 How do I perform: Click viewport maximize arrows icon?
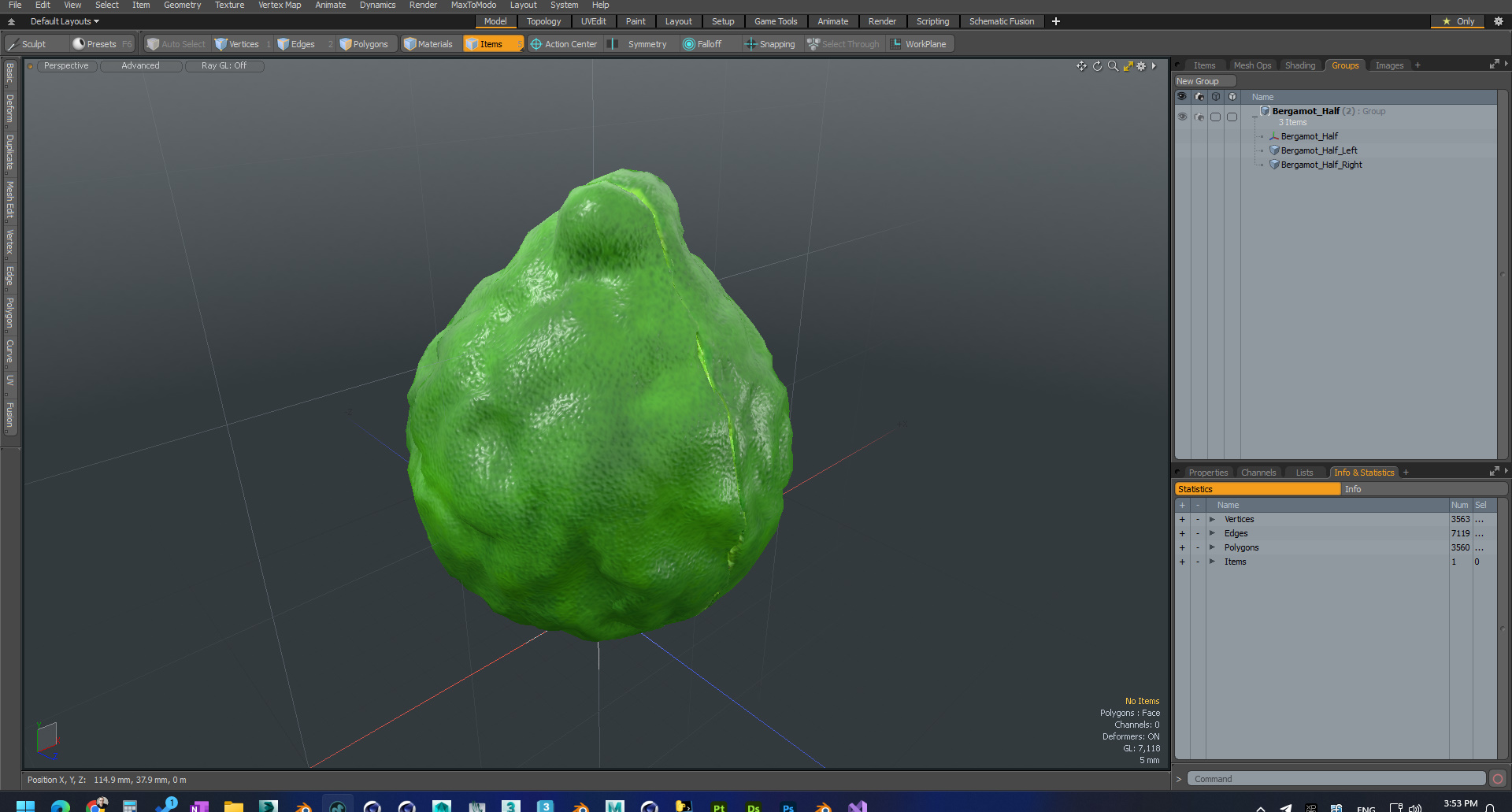click(x=1128, y=66)
